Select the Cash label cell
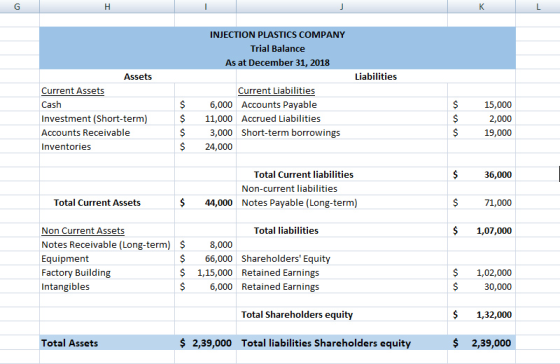The height and width of the screenshot is (364, 560). [x=107, y=105]
